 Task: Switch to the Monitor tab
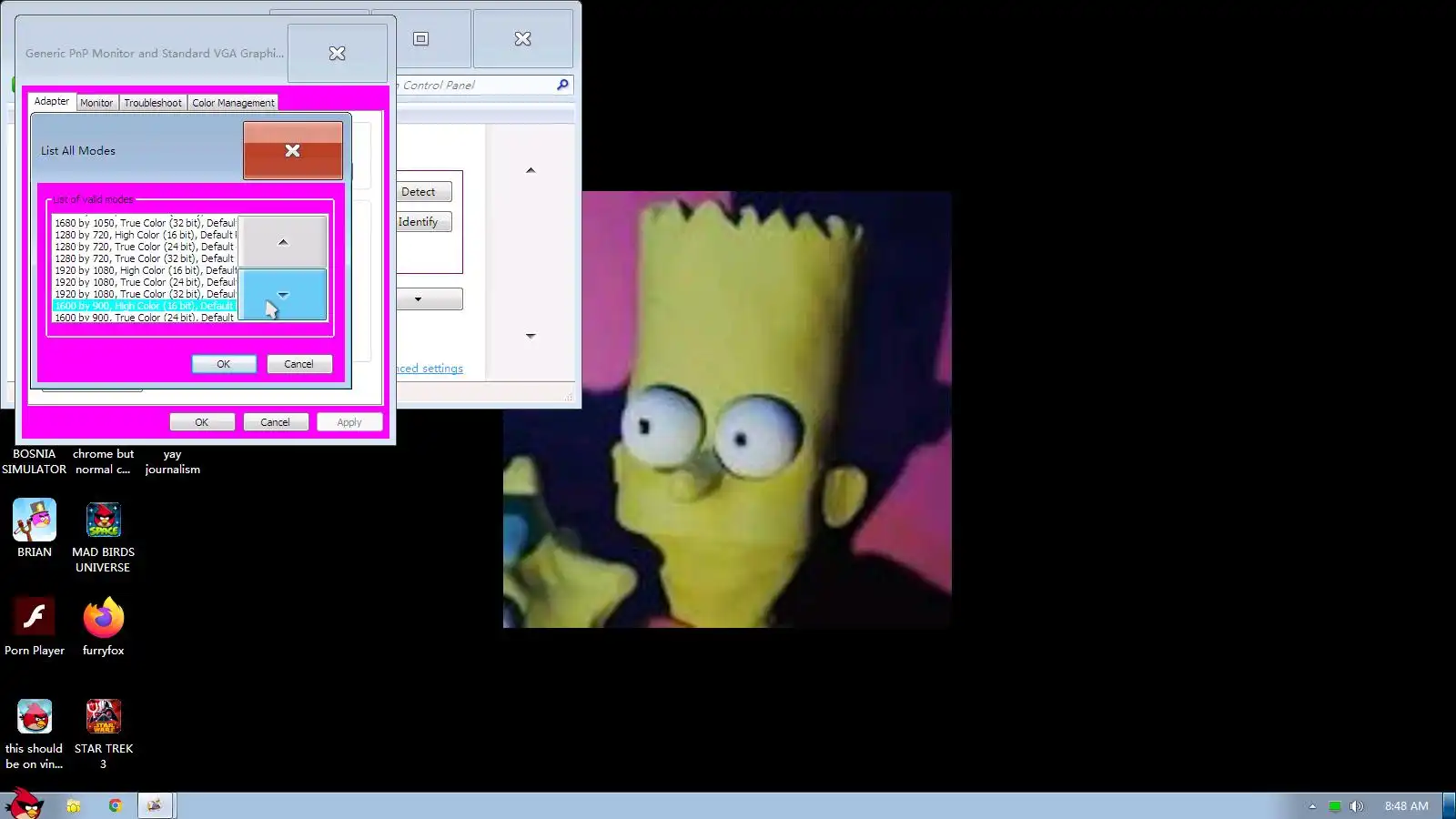96,103
